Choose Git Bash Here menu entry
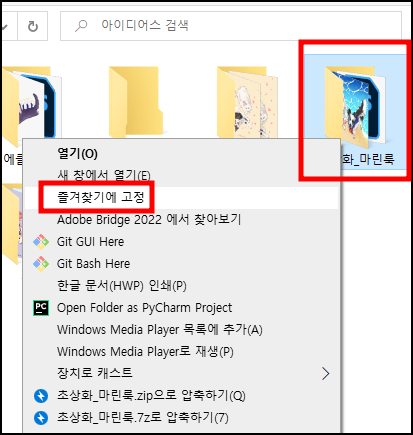This screenshot has width=413, height=435. [x=182, y=264]
